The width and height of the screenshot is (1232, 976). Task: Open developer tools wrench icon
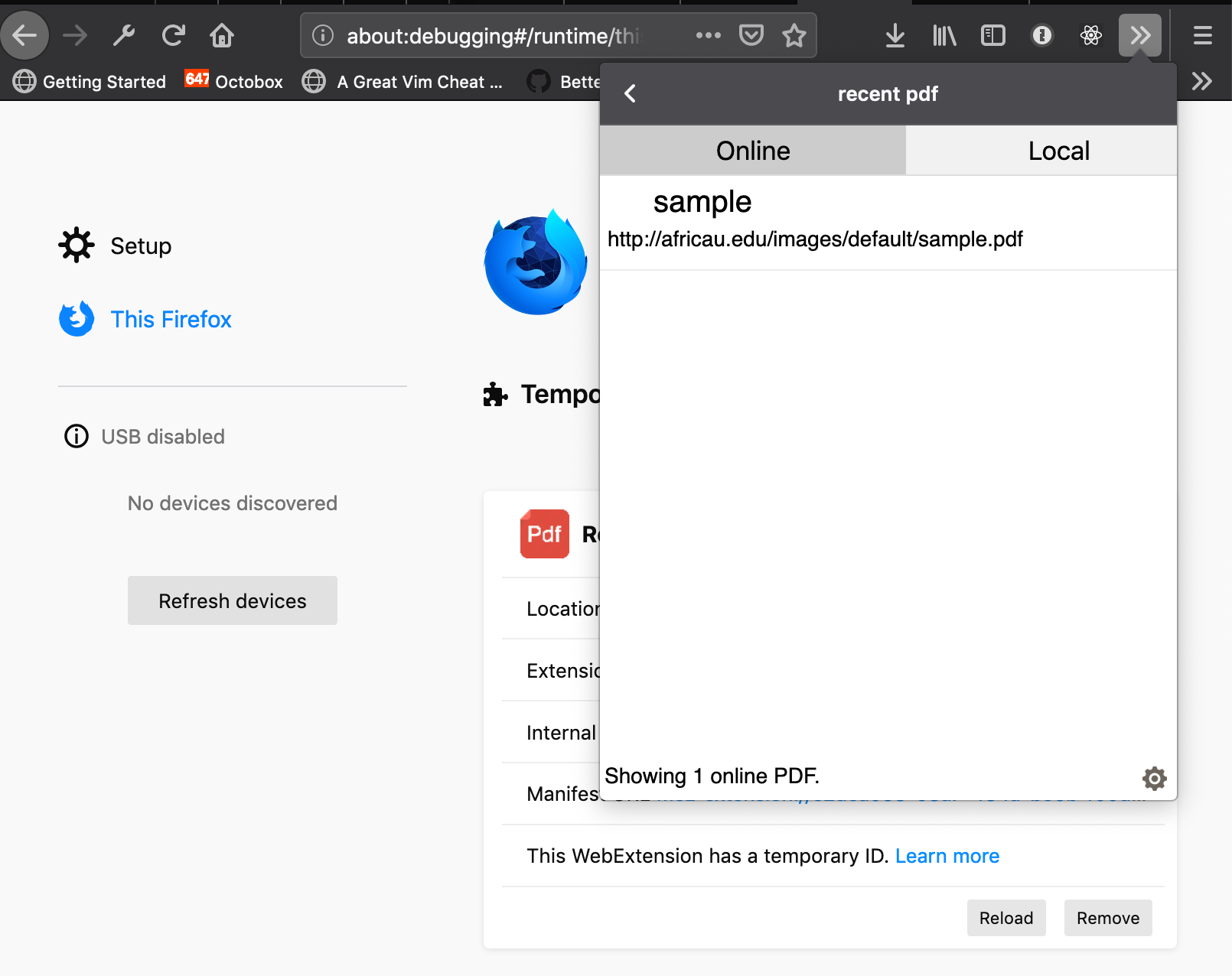[x=124, y=35]
